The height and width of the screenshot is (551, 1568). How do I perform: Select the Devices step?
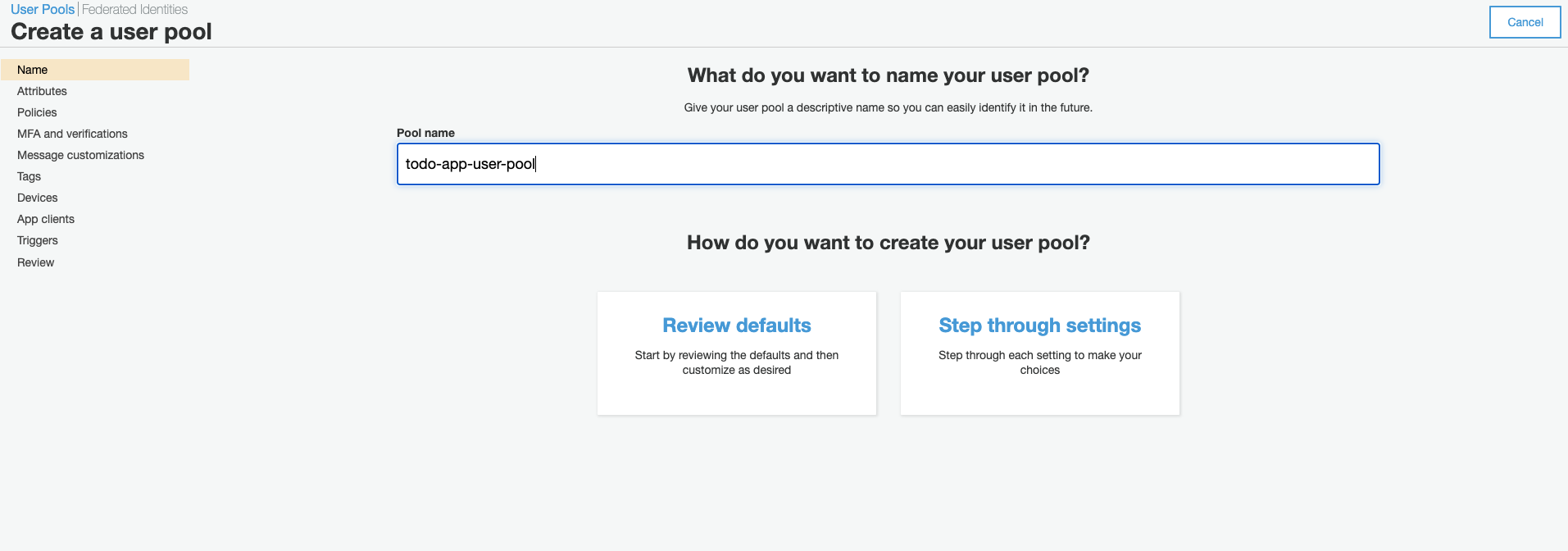(37, 198)
